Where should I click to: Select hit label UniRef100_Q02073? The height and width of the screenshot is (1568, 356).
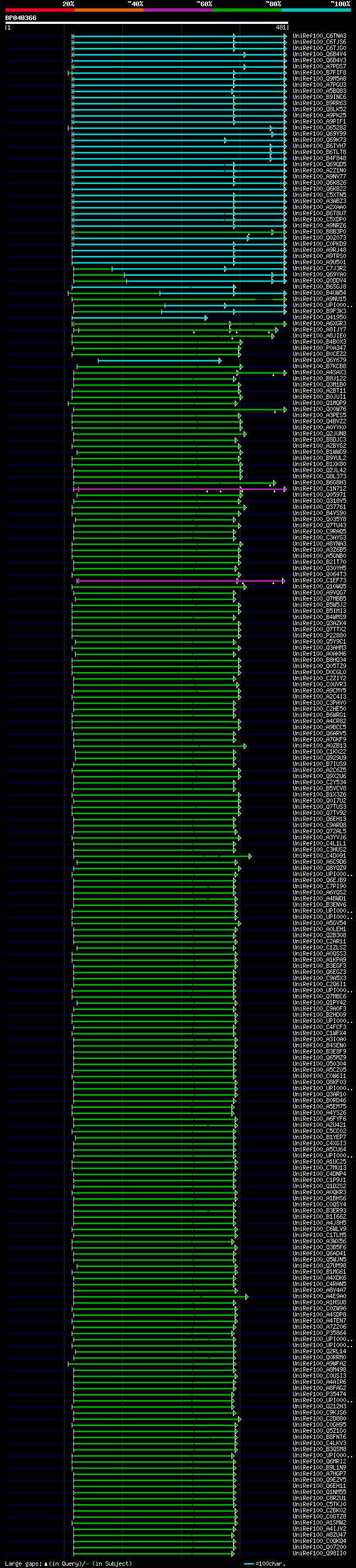[319, 238]
